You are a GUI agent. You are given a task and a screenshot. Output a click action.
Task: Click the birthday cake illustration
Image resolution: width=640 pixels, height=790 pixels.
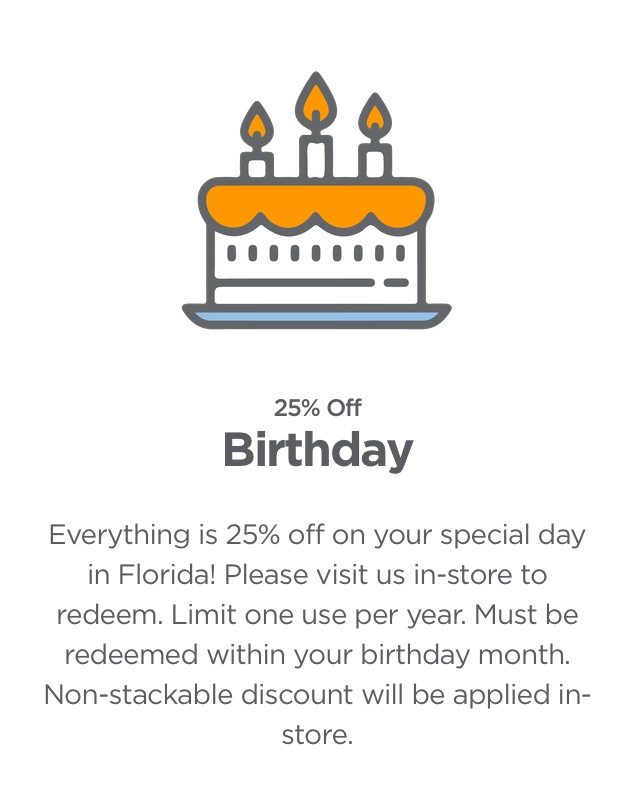[x=316, y=200]
